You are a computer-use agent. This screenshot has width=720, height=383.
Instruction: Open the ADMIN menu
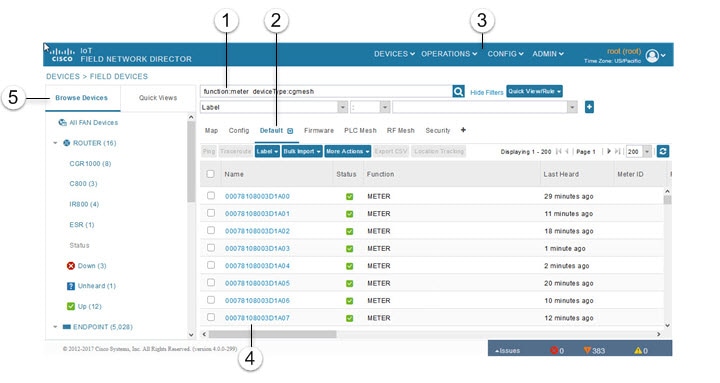(548, 54)
